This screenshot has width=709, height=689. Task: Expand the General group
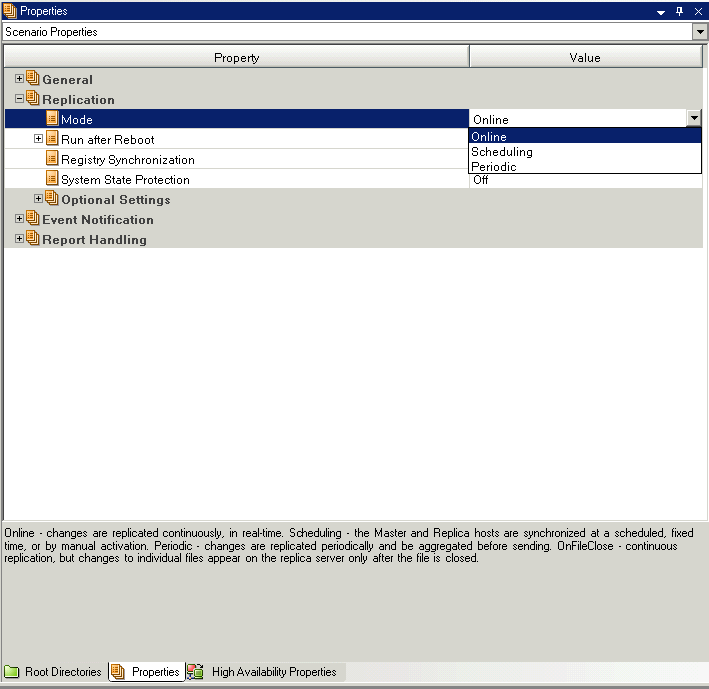(19, 79)
